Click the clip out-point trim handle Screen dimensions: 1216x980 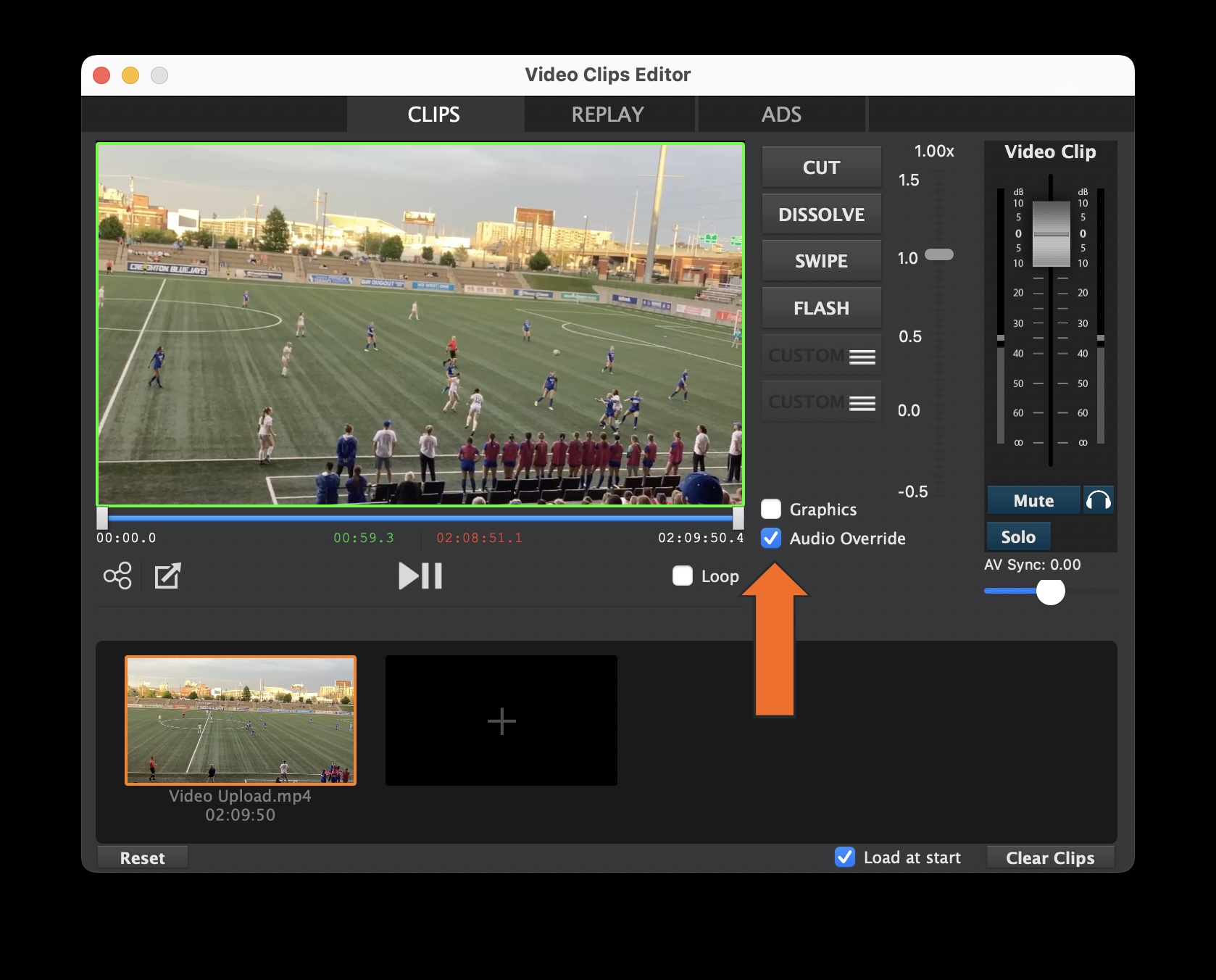738,518
